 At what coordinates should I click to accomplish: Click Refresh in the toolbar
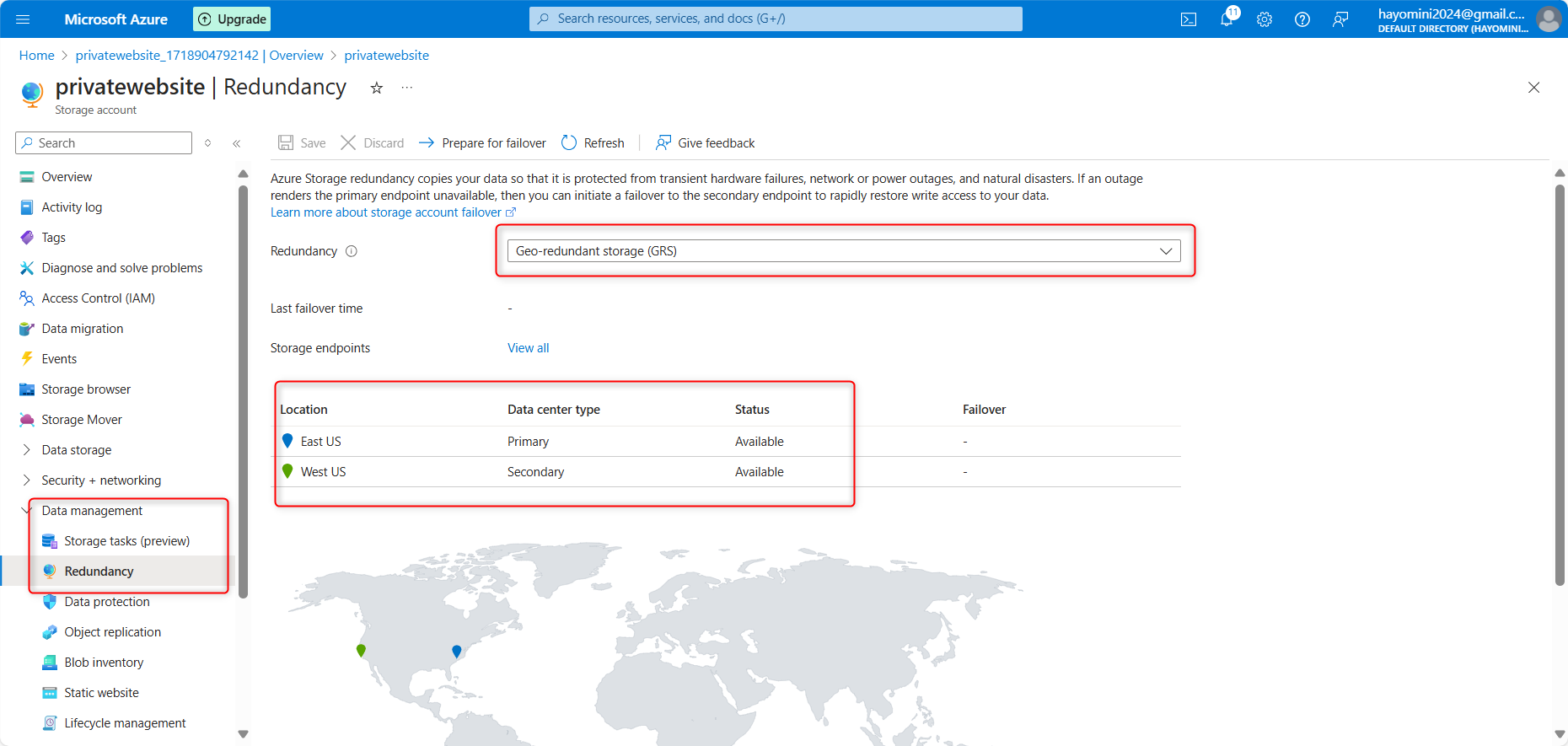tap(593, 143)
